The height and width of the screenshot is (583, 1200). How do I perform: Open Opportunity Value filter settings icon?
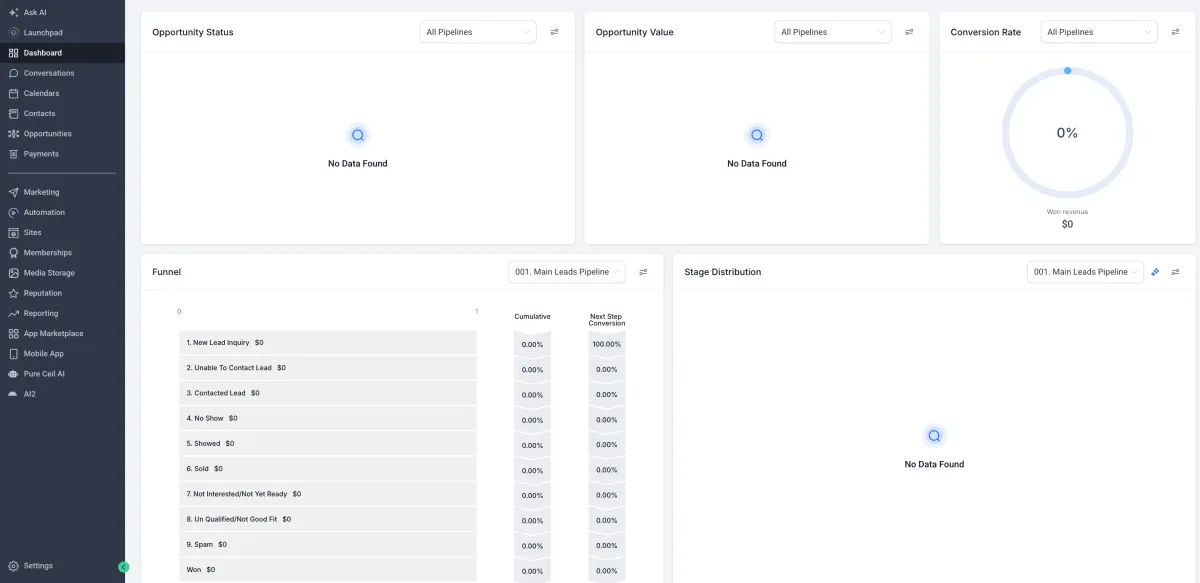tap(909, 32)
